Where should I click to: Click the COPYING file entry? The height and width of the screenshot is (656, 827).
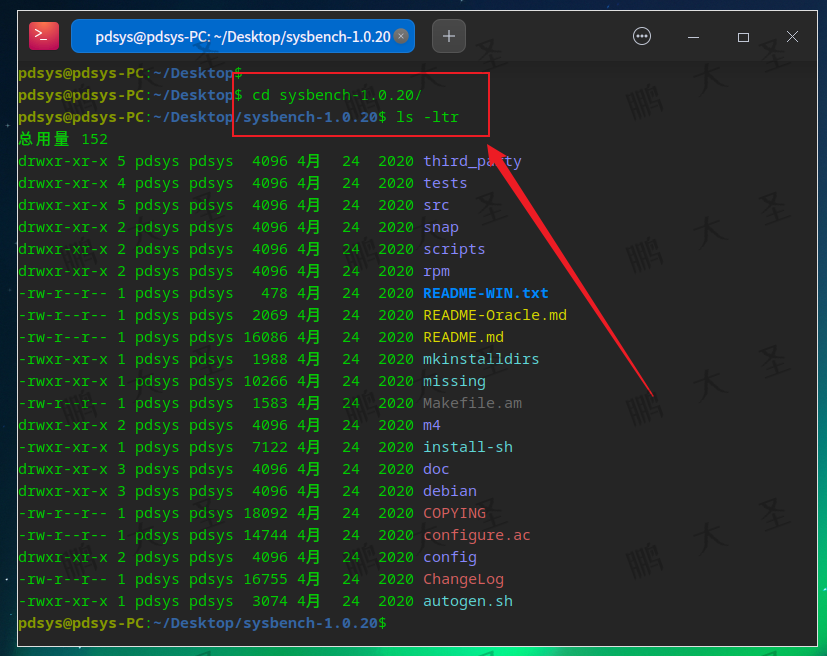tap(455, 512)
